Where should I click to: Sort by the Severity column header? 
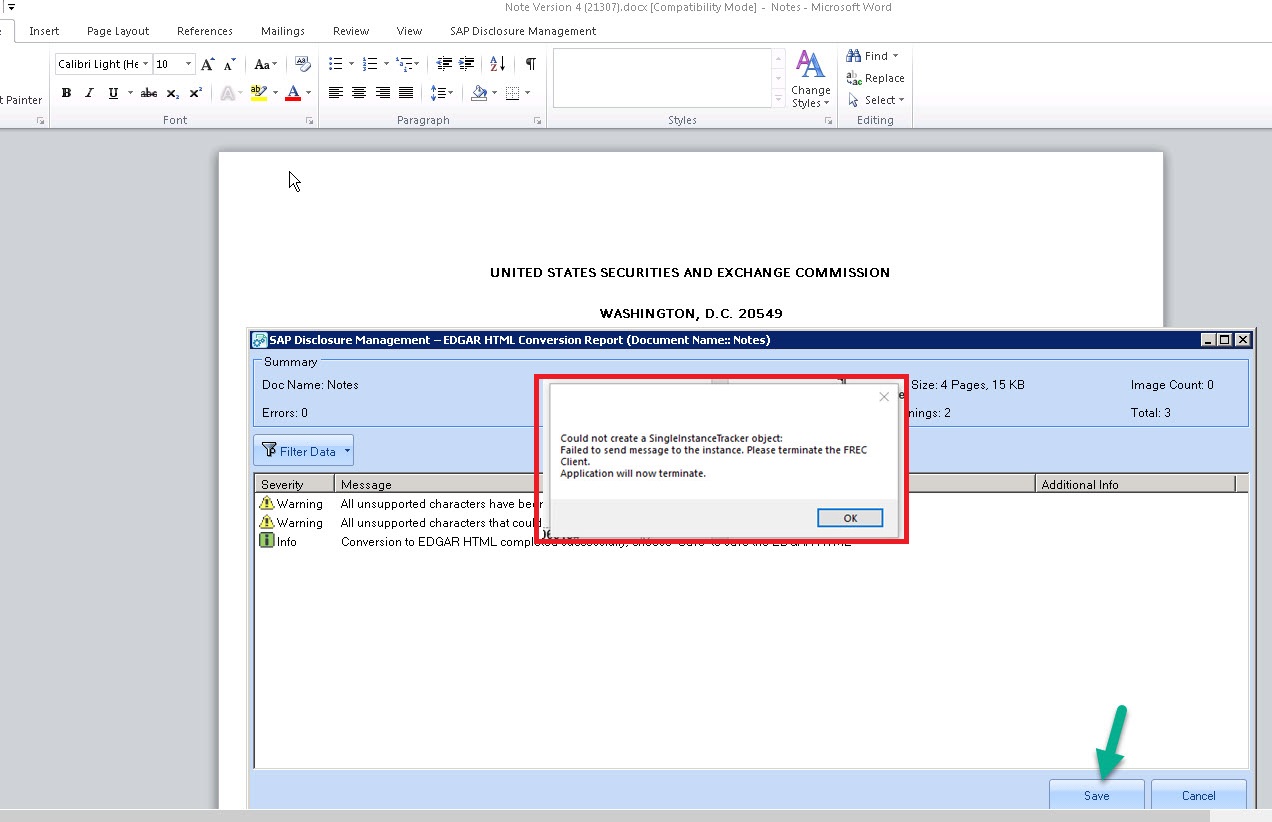point(294,484)
